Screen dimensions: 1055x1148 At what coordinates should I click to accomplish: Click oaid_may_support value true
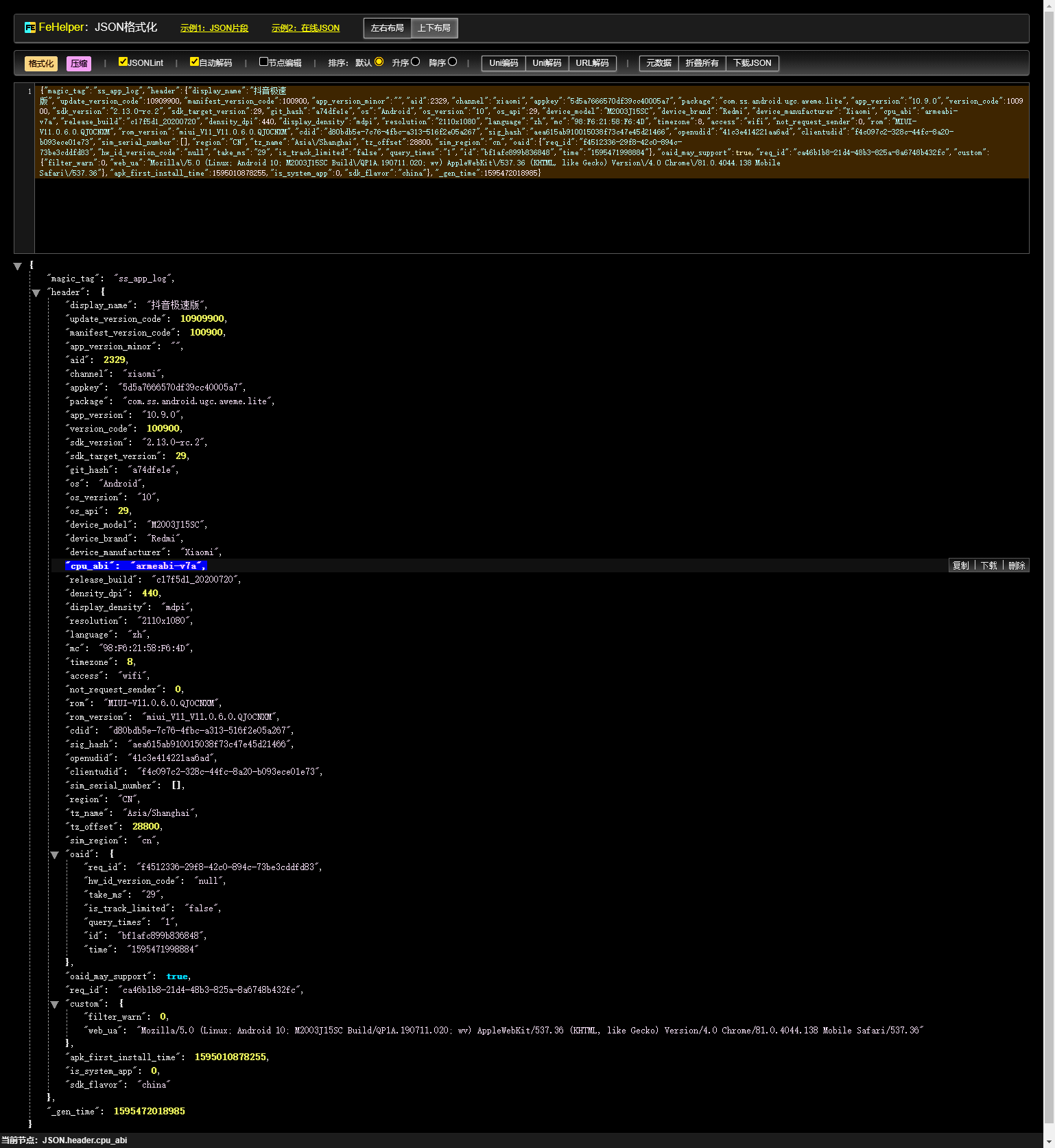tap(177, 976)
